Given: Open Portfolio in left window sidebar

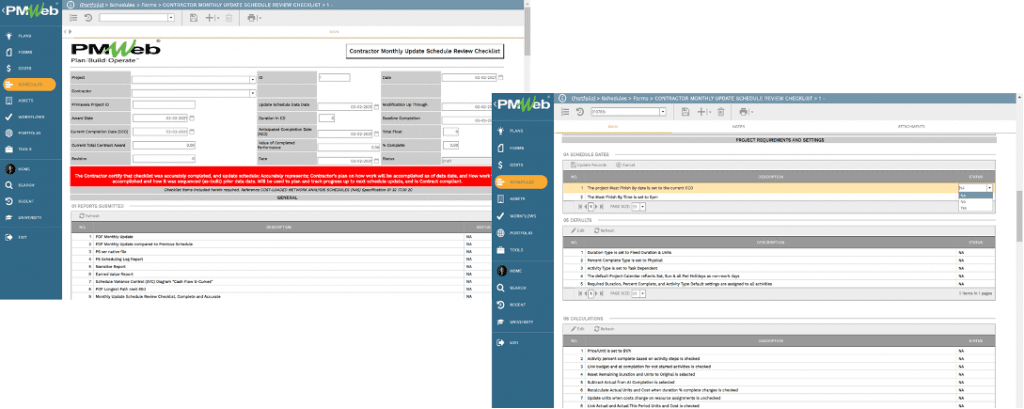Looking at the screenshot, I should (26, 133).
